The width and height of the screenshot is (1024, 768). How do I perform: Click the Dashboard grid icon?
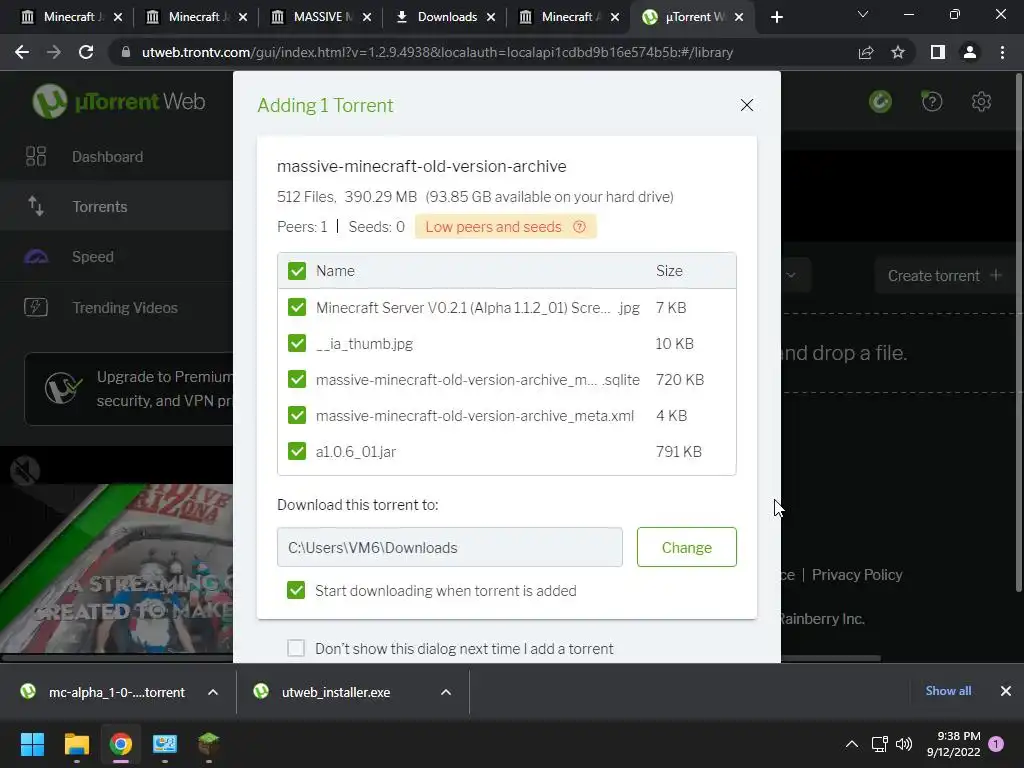[x=36, y=156]
